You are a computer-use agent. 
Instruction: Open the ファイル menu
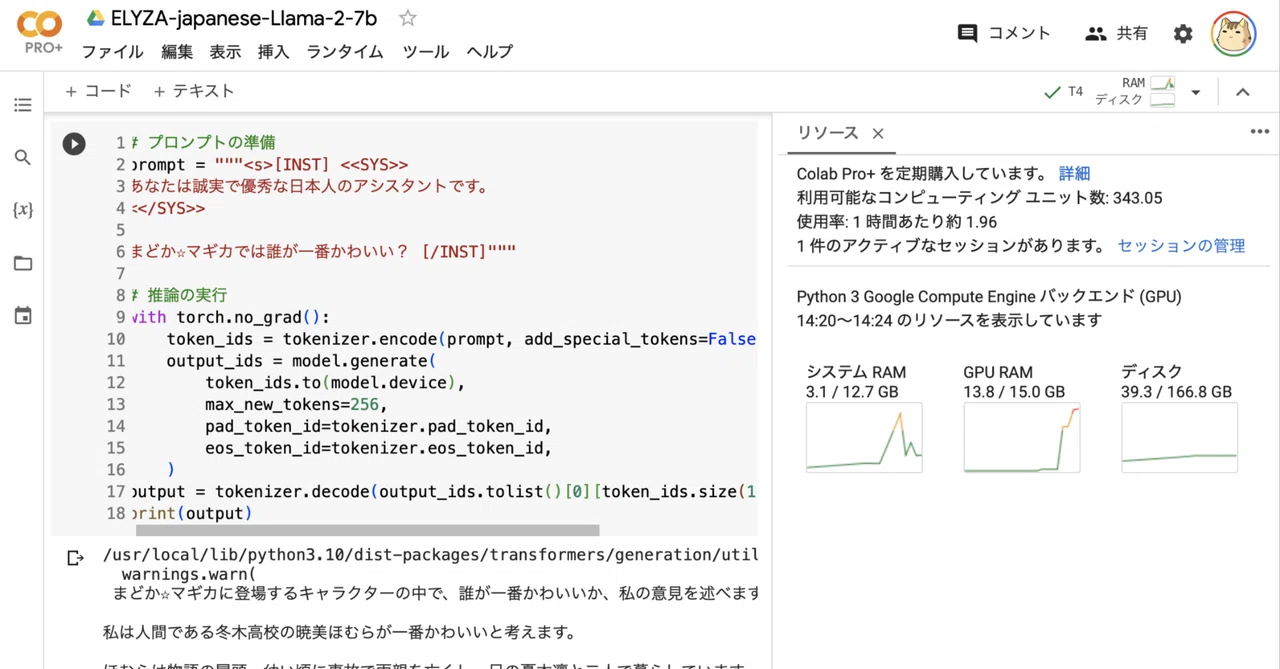coord(112,52)
